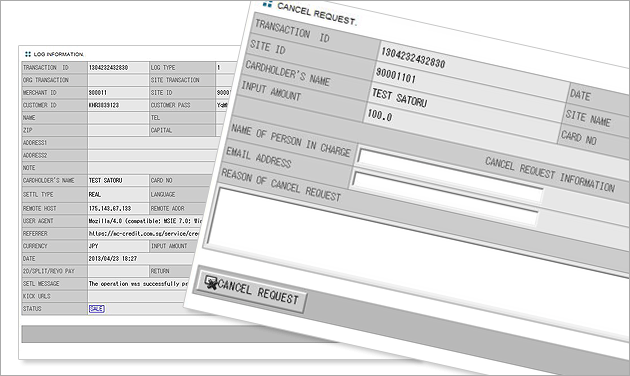Click the SITE TRANSACTION label
Image resolution: width=630 pixels, height=376 pixels.
coord(175,80)
